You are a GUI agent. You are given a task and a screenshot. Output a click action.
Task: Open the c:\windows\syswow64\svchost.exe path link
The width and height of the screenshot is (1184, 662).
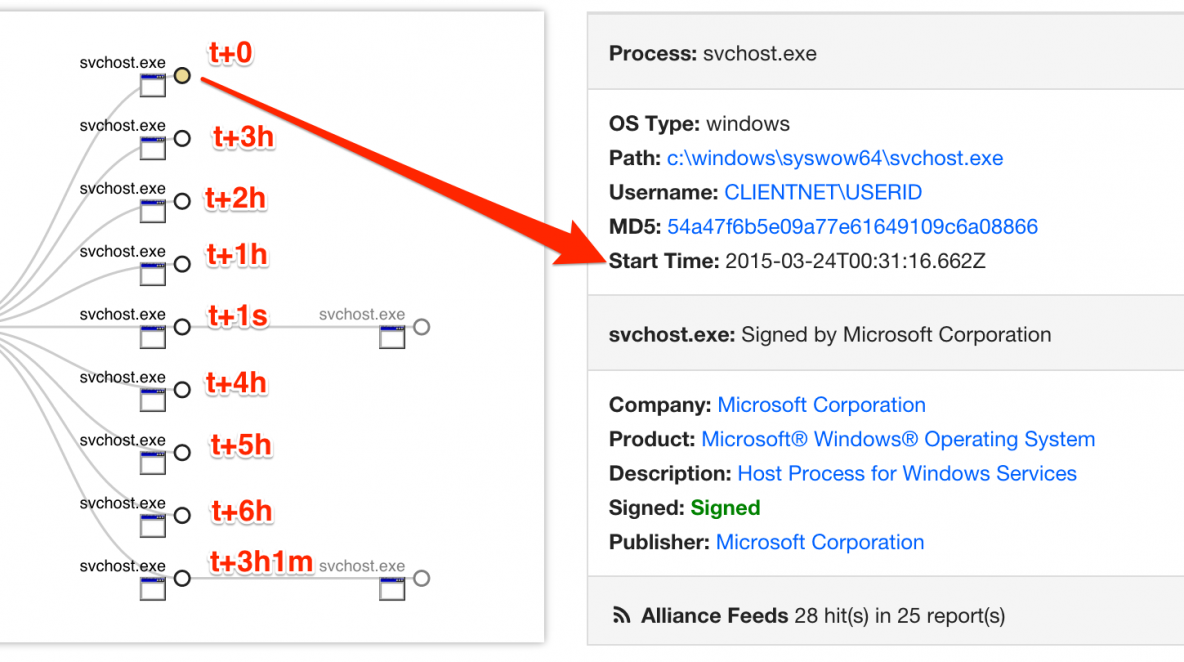[834, 158]
